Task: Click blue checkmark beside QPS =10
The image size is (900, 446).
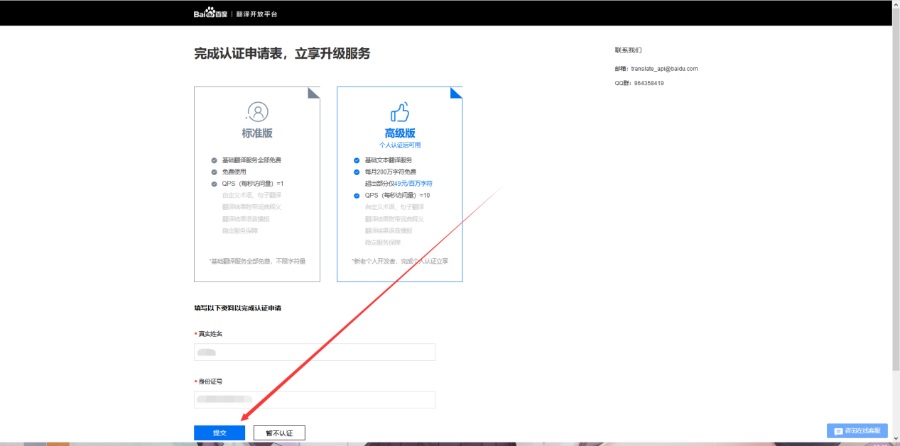Action: coord(356,196)
